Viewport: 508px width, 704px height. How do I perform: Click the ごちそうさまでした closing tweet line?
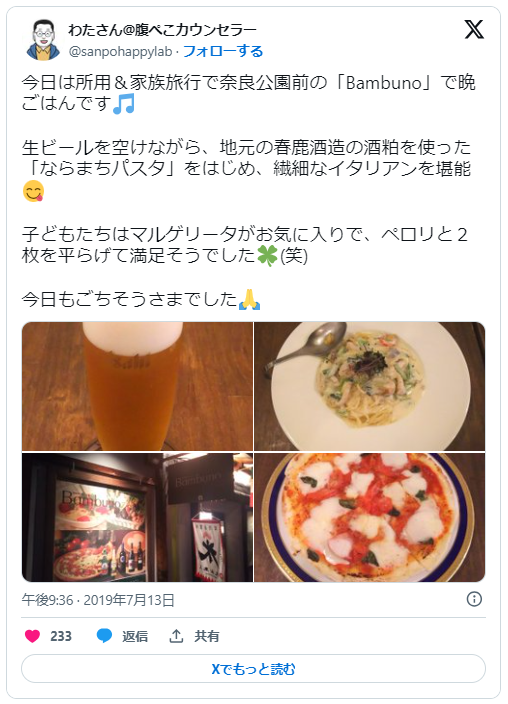pos(141,299)
